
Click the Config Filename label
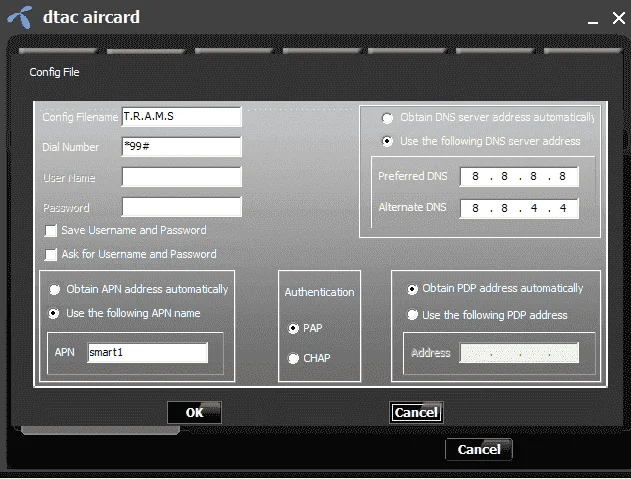[x=80, y=117]
